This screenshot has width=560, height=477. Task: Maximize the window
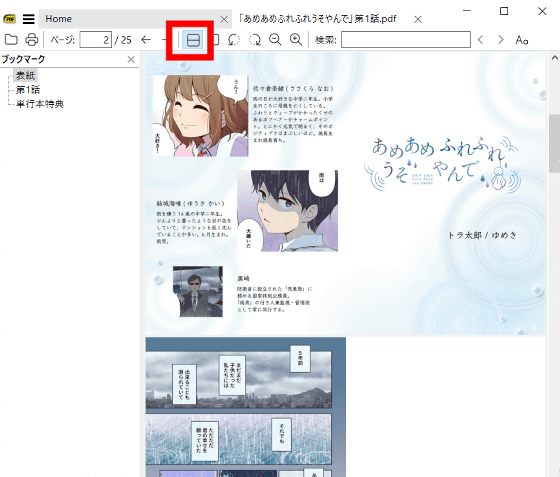[x=504, y=11]
